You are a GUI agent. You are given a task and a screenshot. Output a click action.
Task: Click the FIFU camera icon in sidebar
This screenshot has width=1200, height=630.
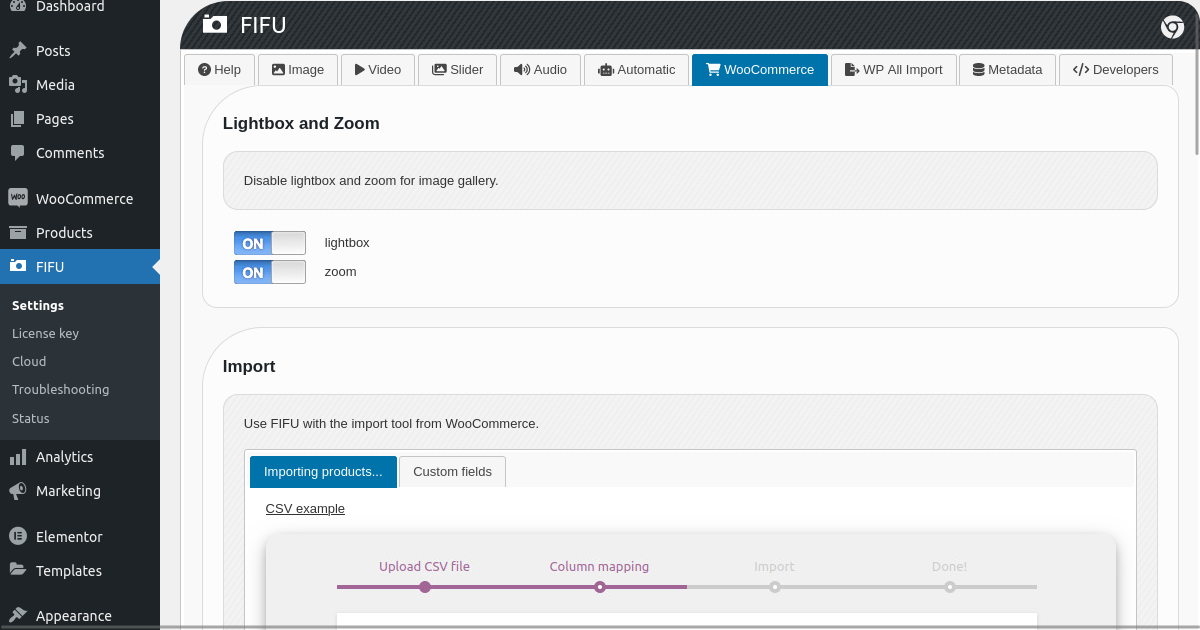(x=18, y=266)
